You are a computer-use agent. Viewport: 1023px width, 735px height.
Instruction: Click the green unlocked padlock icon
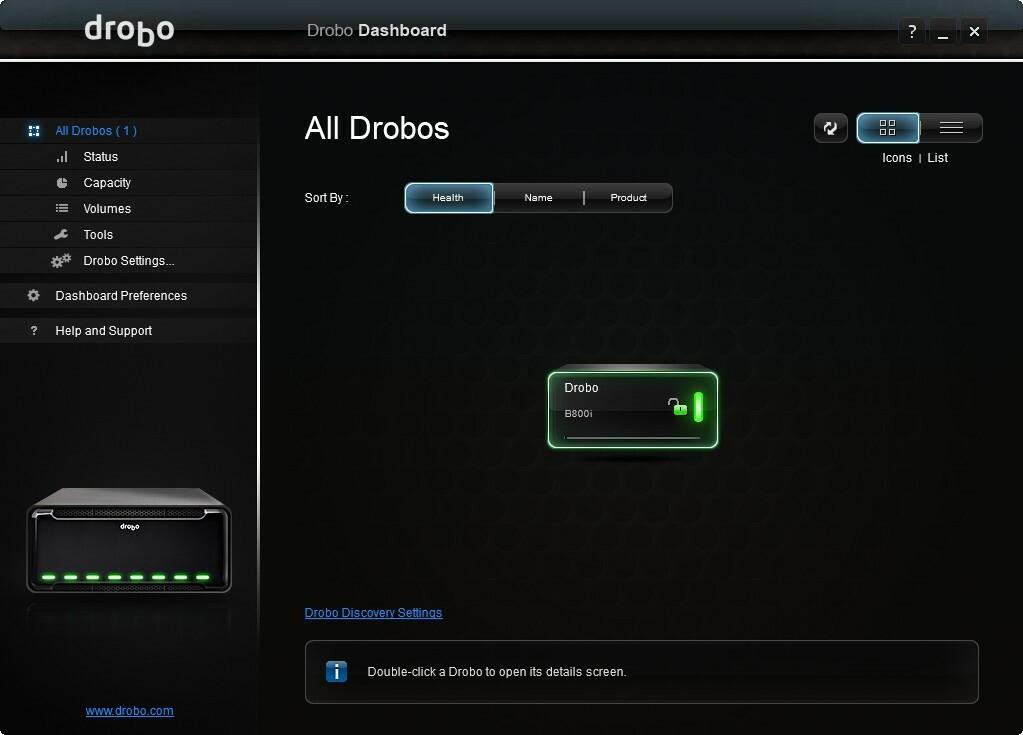pyautogui.click(x=678, y=406)
